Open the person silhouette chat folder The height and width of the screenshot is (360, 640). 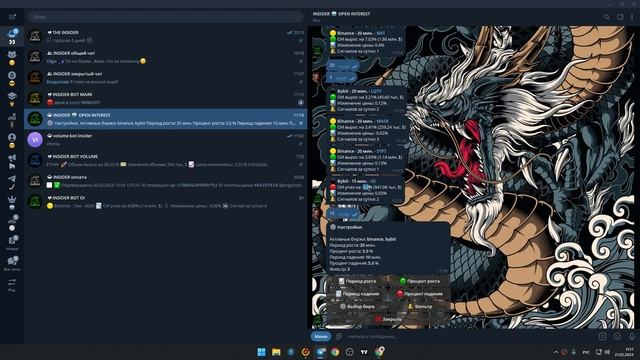[x=12, y=140]
